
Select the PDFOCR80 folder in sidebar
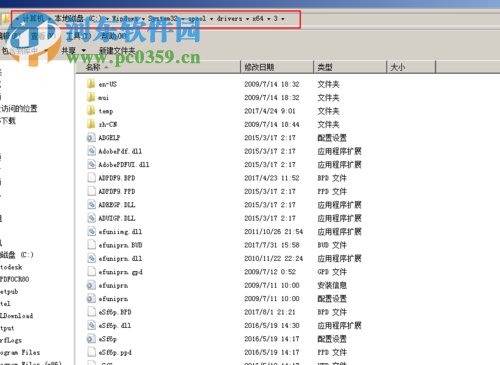(x=15, y=279)
